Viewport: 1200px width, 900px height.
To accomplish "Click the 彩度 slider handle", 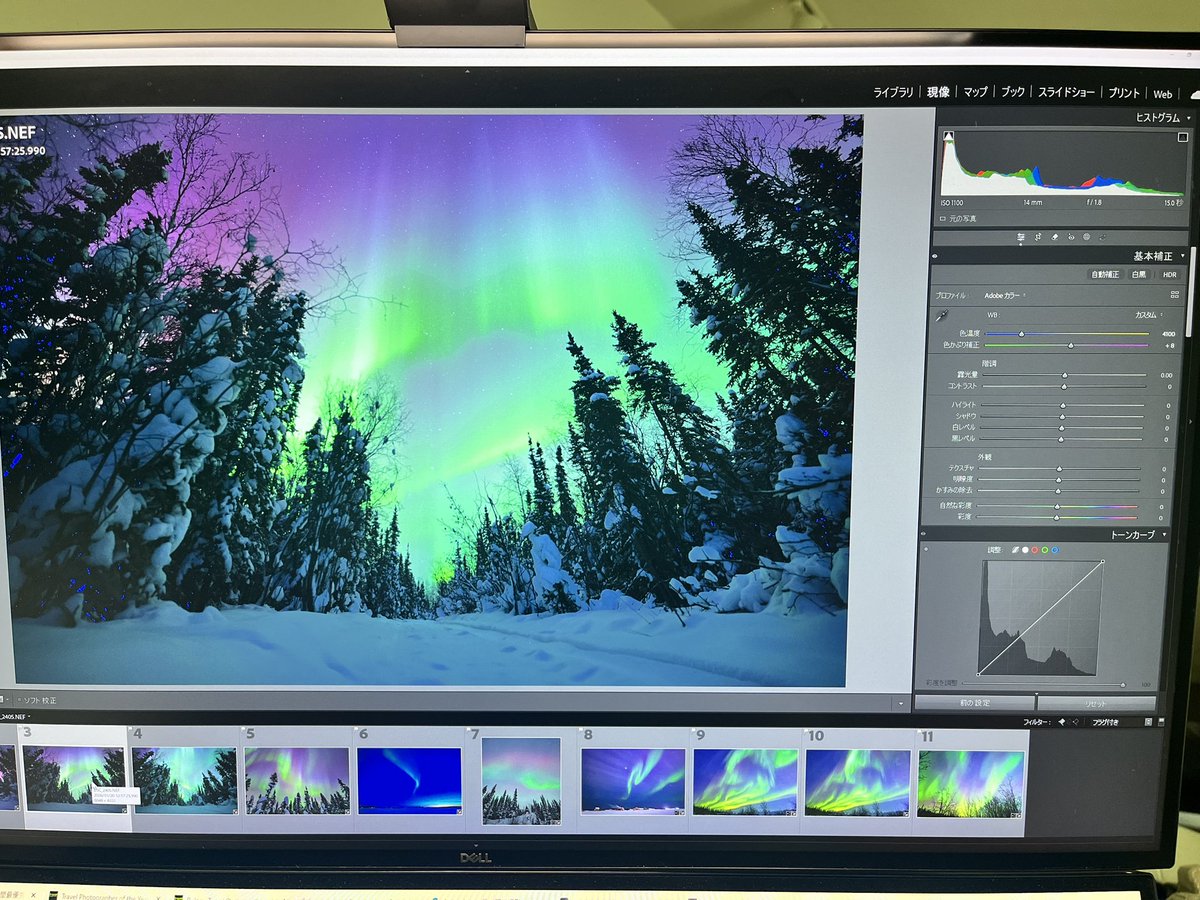I will pos(1056,517).
